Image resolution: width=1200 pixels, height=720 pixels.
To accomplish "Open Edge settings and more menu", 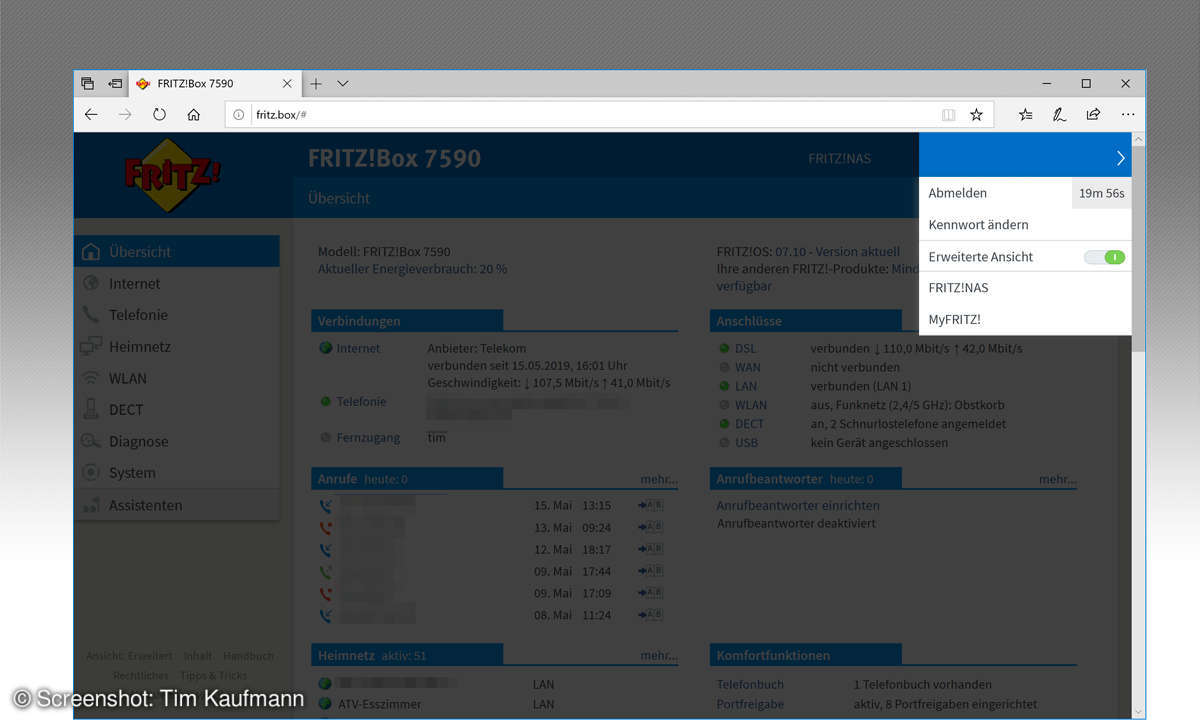I will point(1128,115).
